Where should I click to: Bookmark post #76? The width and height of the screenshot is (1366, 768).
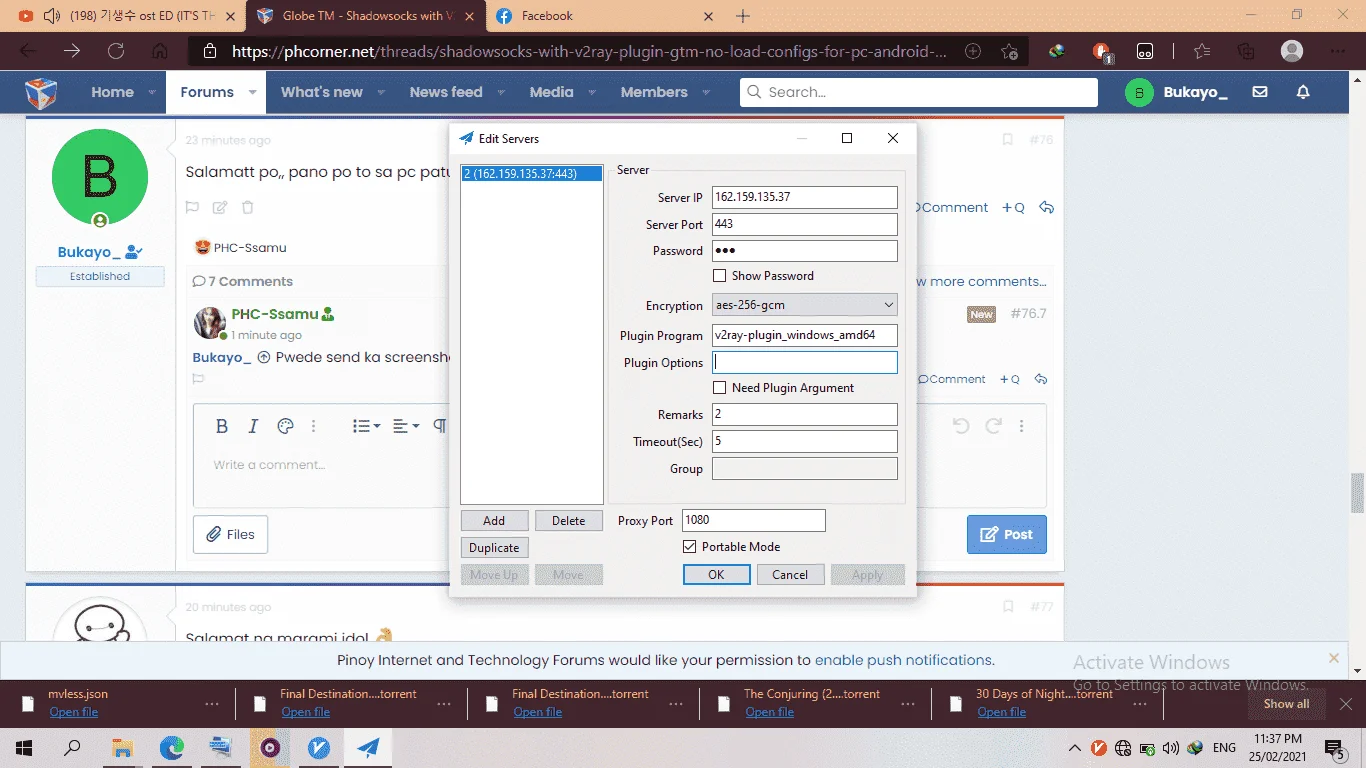tap(1008, 140)
